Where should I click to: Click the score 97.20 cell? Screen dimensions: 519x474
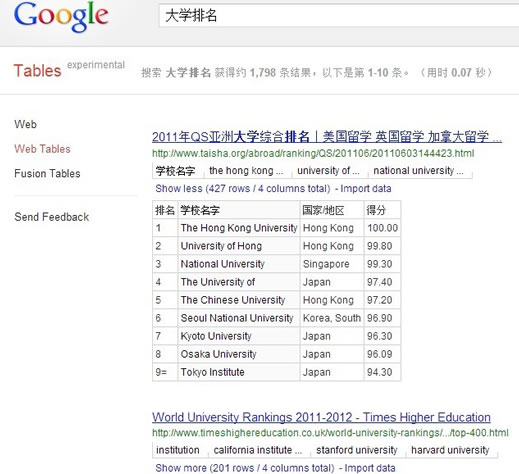coord(382,300)
